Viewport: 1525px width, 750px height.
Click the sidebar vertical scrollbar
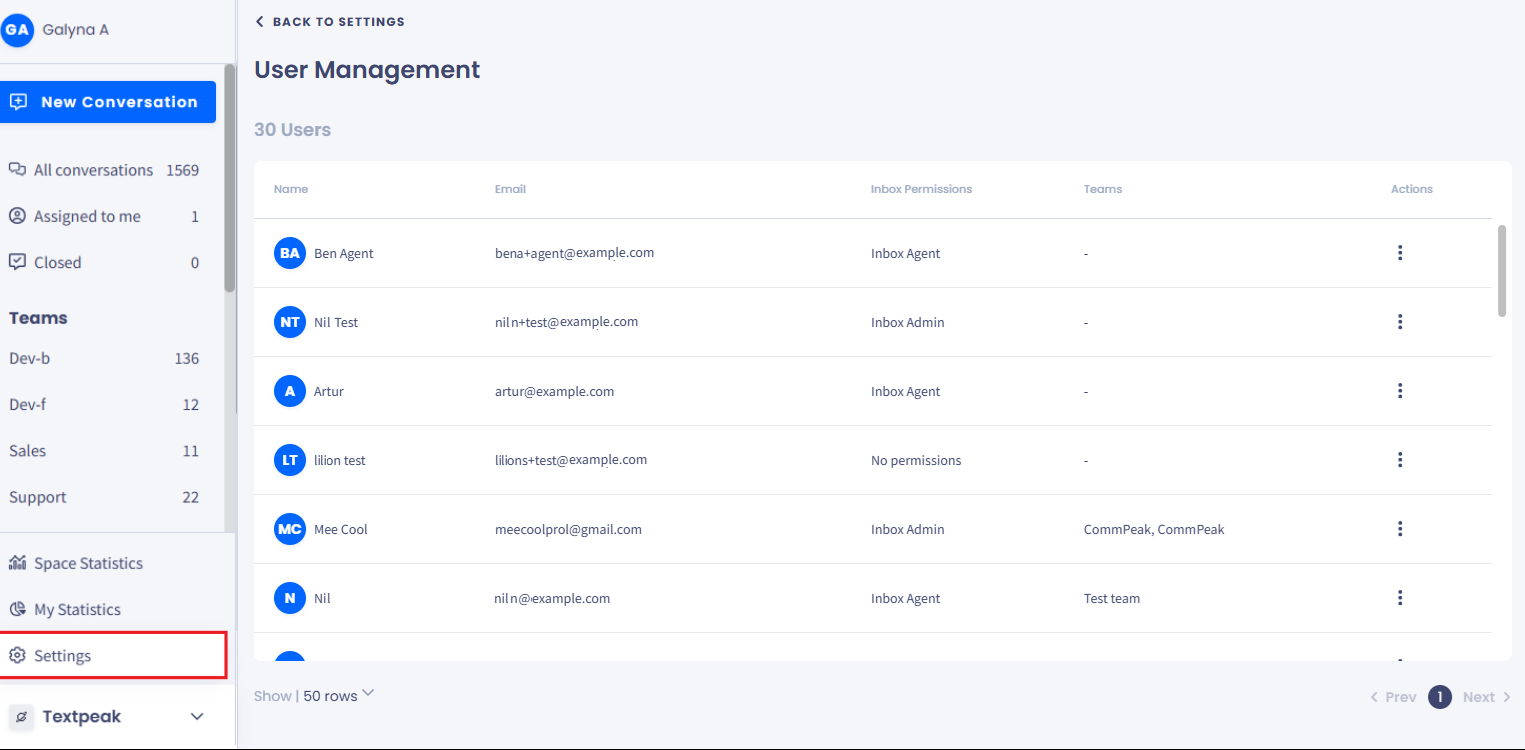230,178
